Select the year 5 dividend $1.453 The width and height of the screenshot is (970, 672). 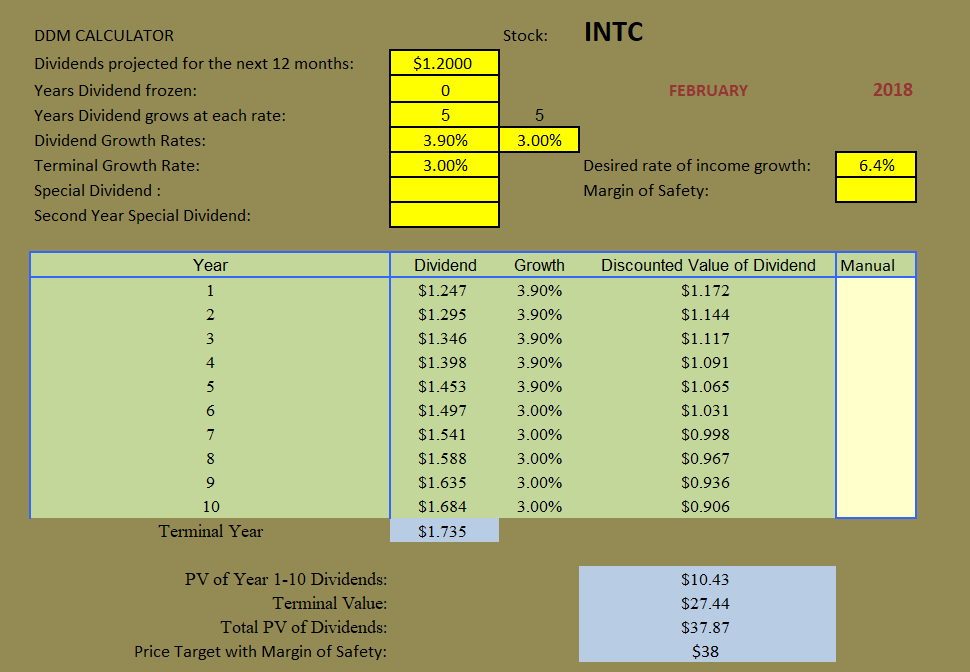(x=442, y=387)
